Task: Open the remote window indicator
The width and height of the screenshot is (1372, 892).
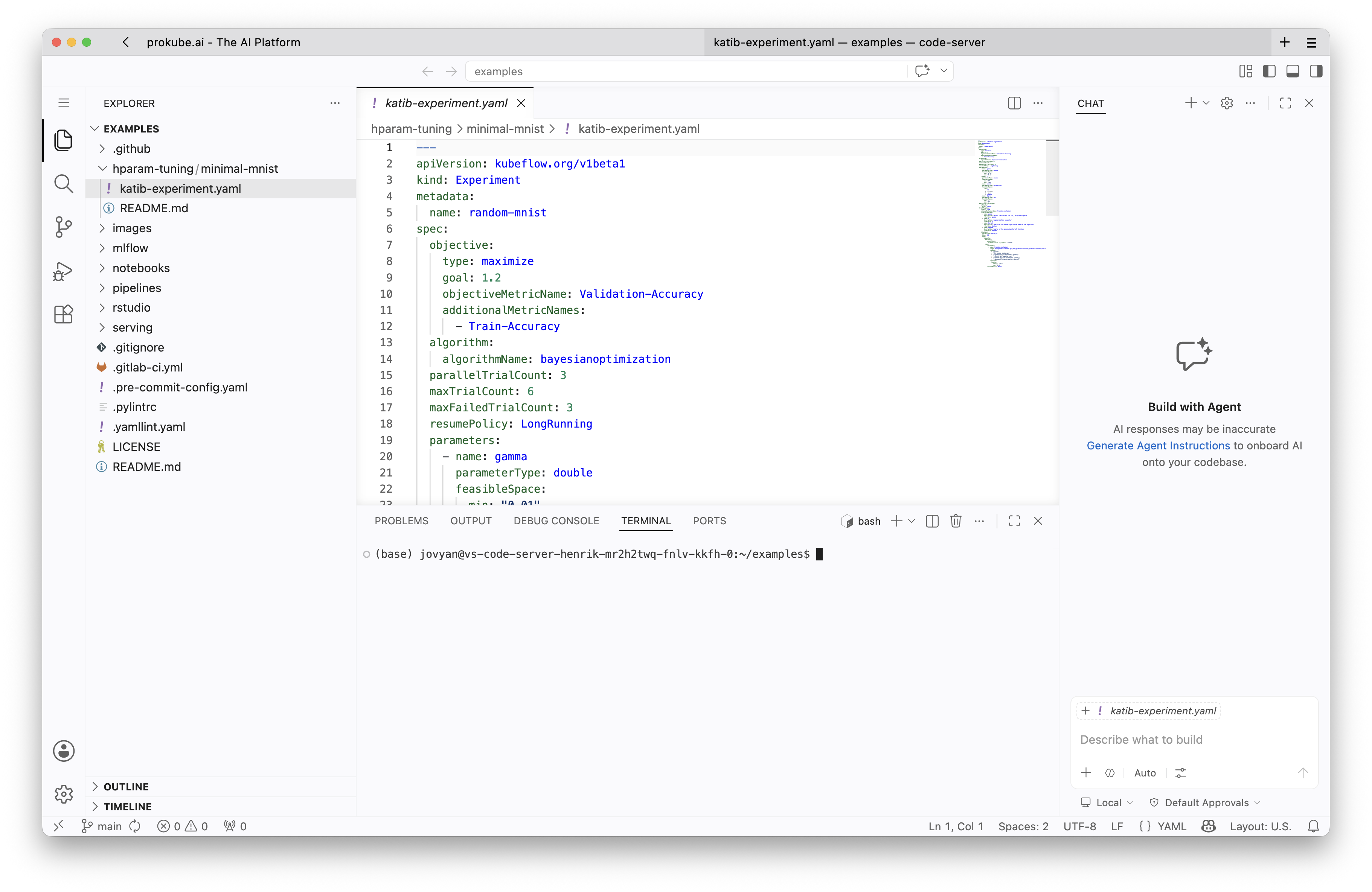Action: pos(59,826)
